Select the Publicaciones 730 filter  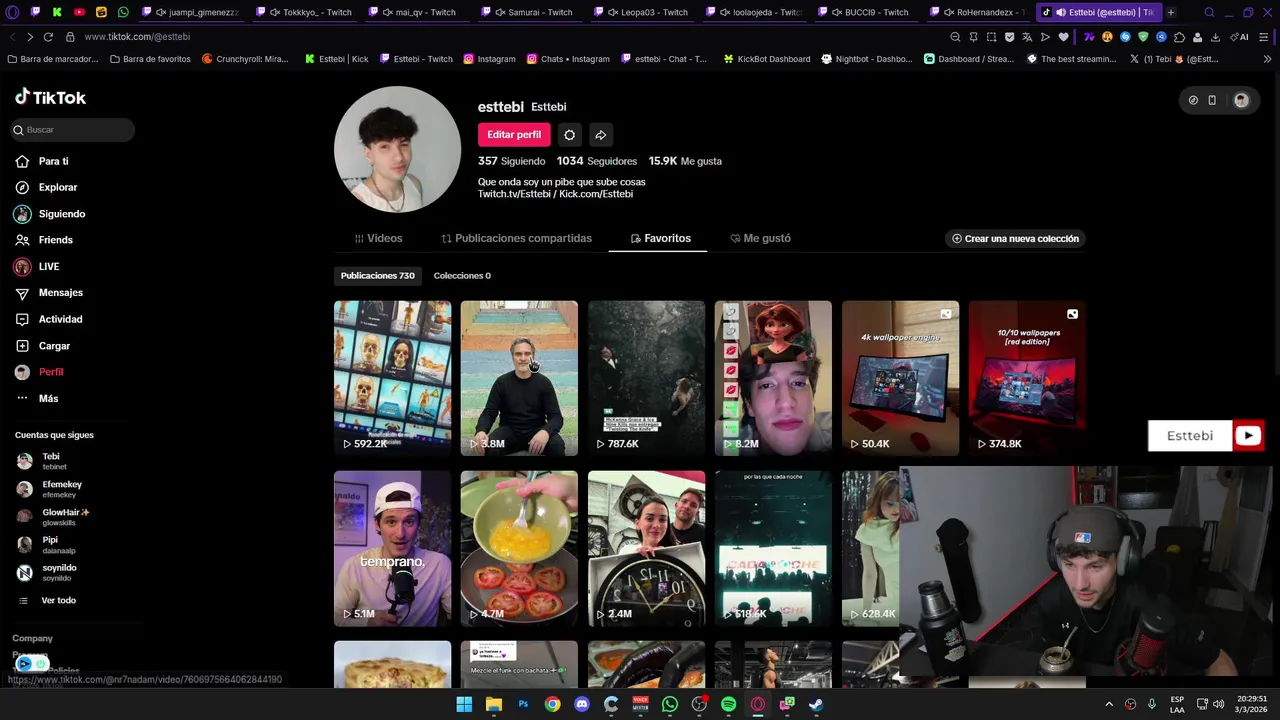[378, 276]
